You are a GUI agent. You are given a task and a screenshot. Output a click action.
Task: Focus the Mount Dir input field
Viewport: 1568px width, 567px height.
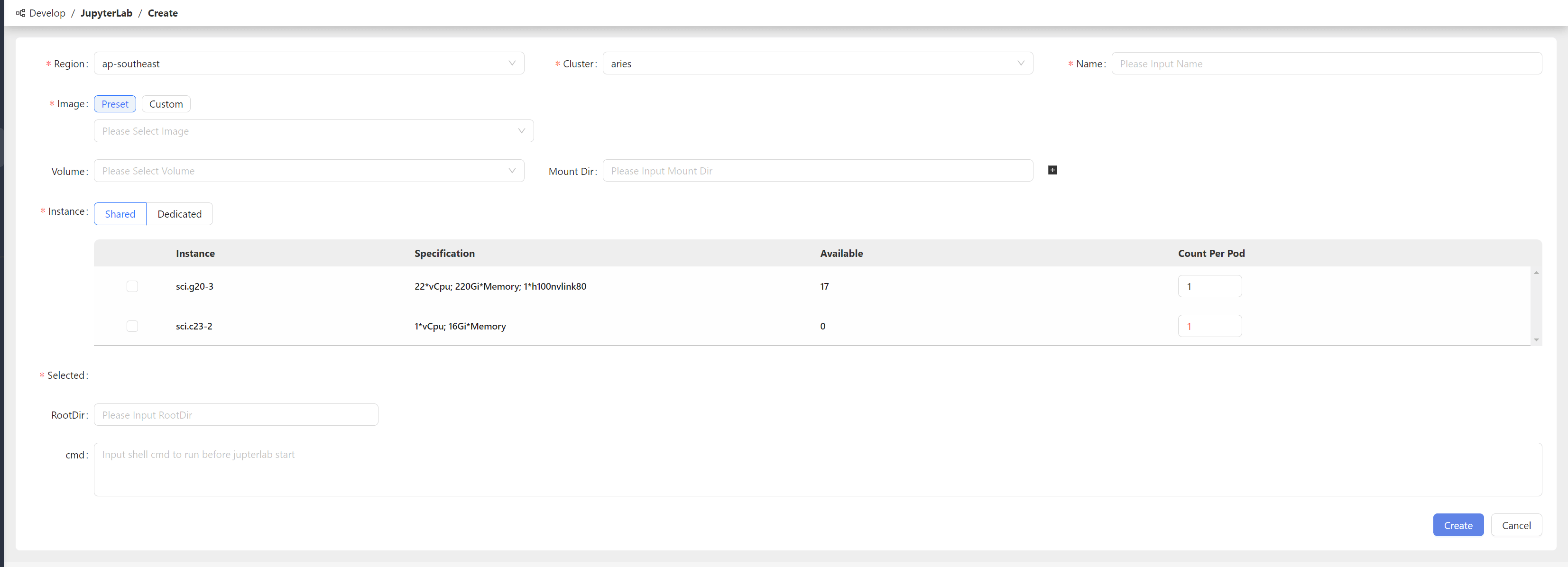point(818,171)
